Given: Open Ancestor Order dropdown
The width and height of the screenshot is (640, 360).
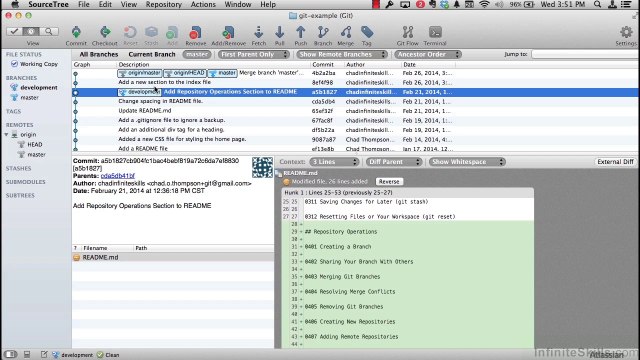Looking at the screenshot, I should 428,54.
